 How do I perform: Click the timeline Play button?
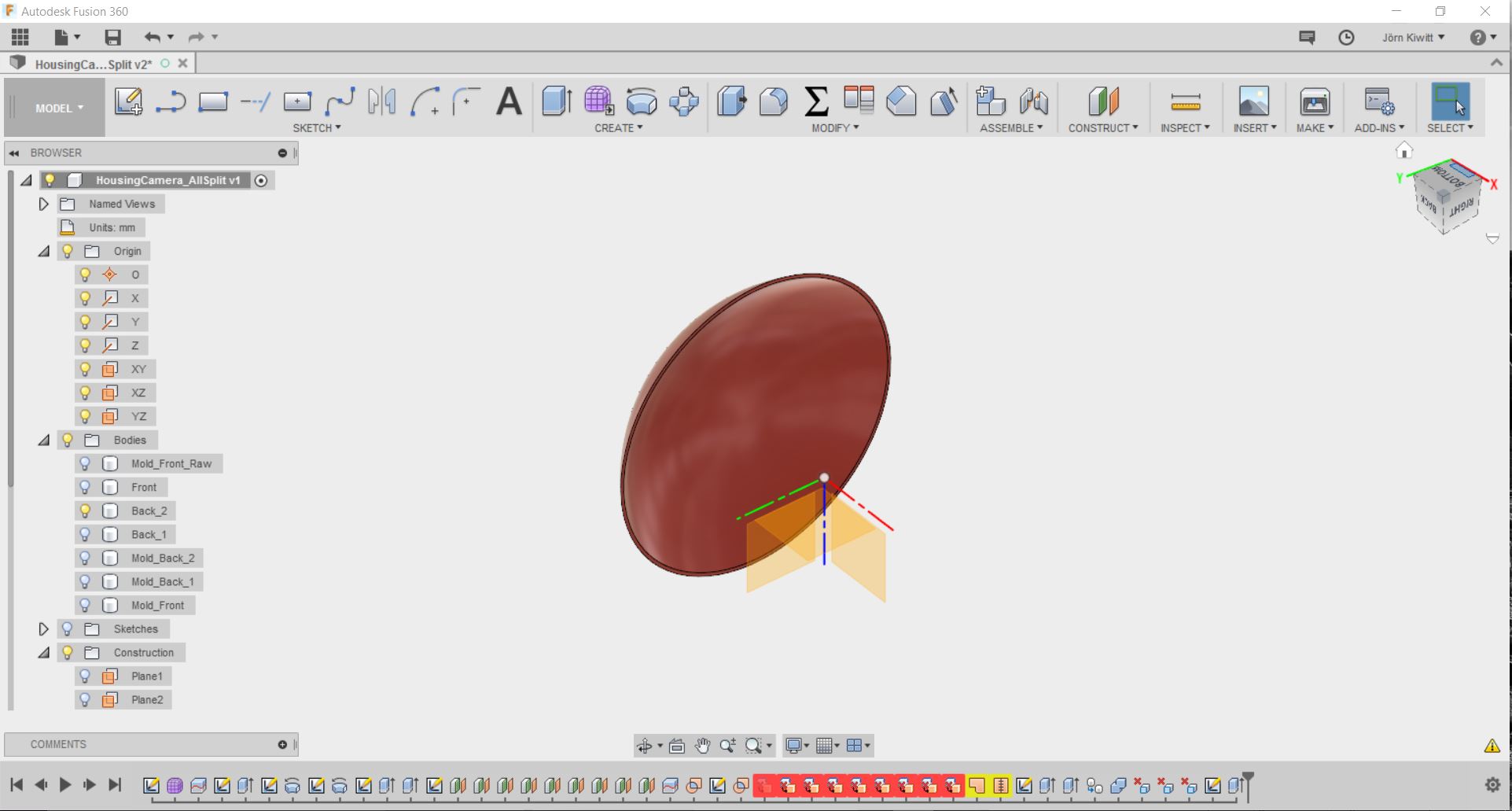(x=65, y=784)
